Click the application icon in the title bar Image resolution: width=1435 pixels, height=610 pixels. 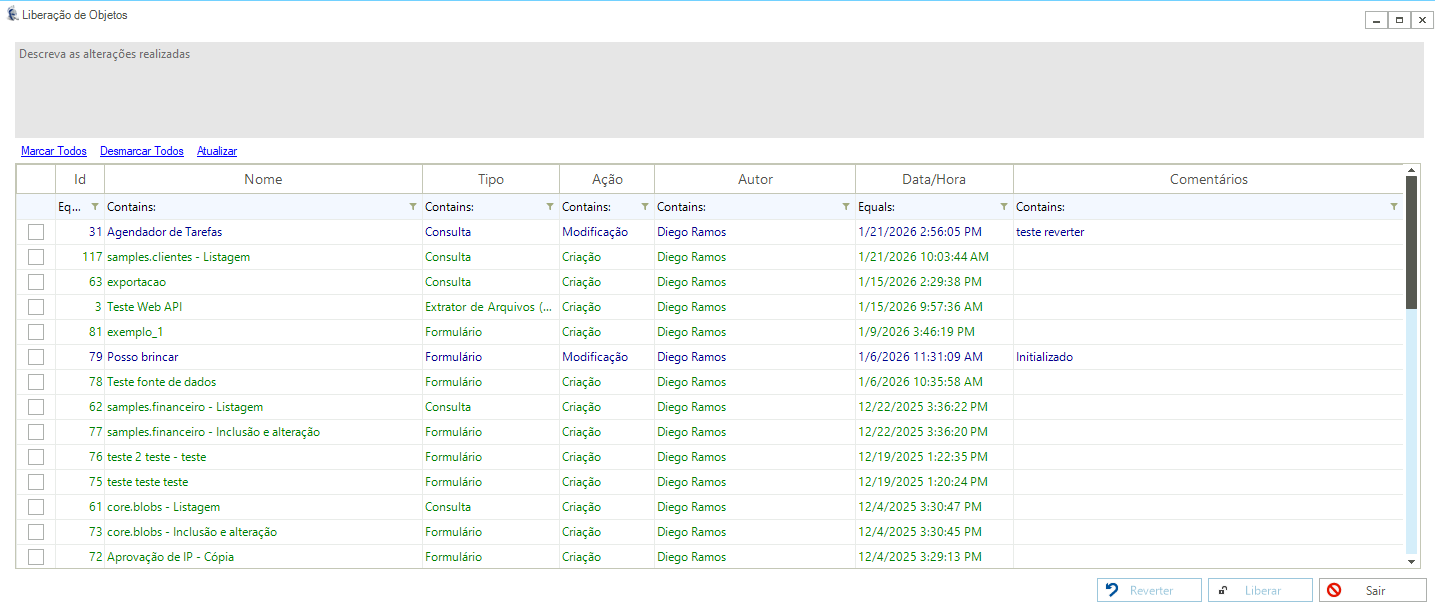click(x=13, y=16)
